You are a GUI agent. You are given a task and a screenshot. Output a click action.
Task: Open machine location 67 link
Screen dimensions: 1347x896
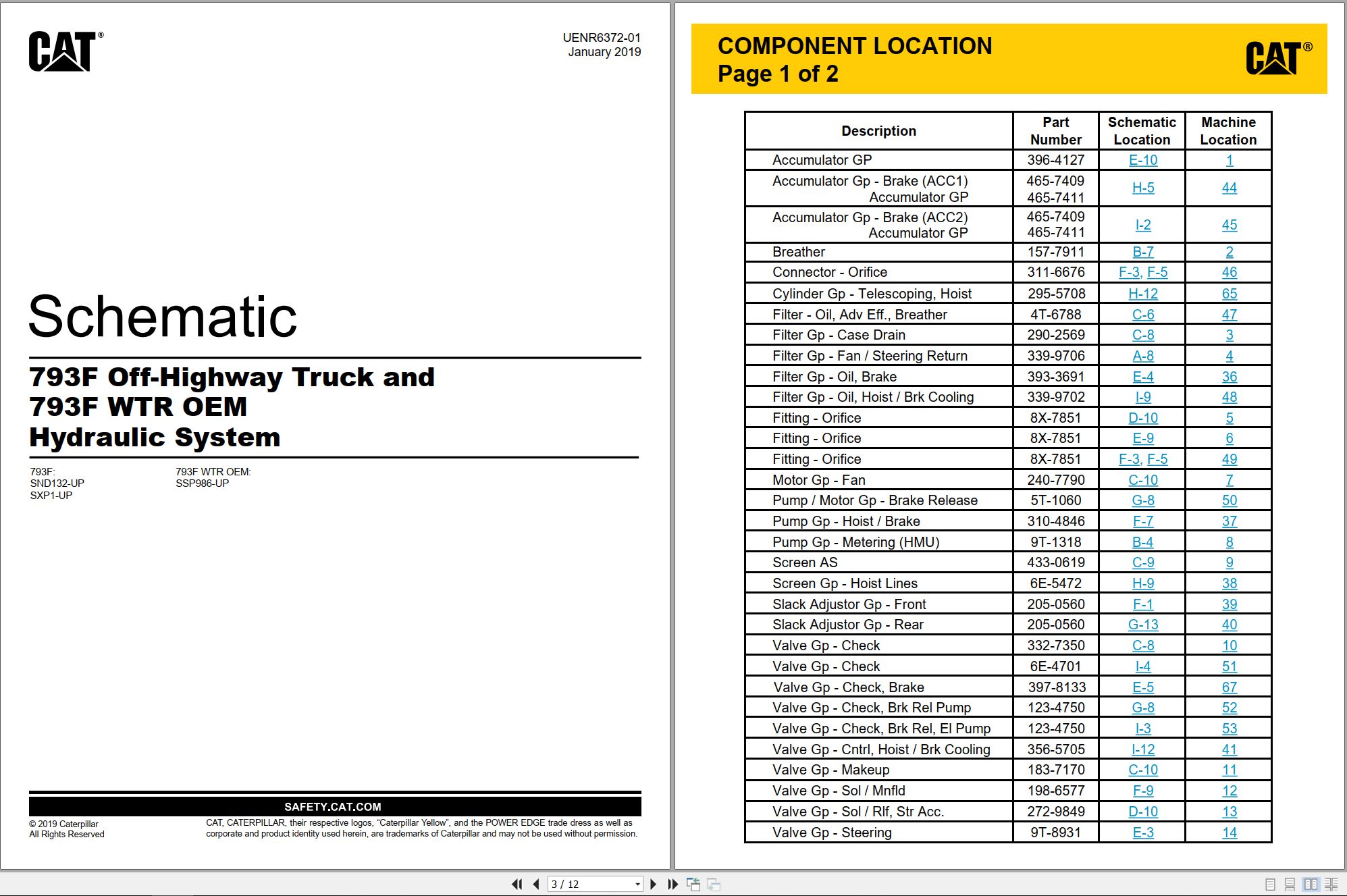1230,687
